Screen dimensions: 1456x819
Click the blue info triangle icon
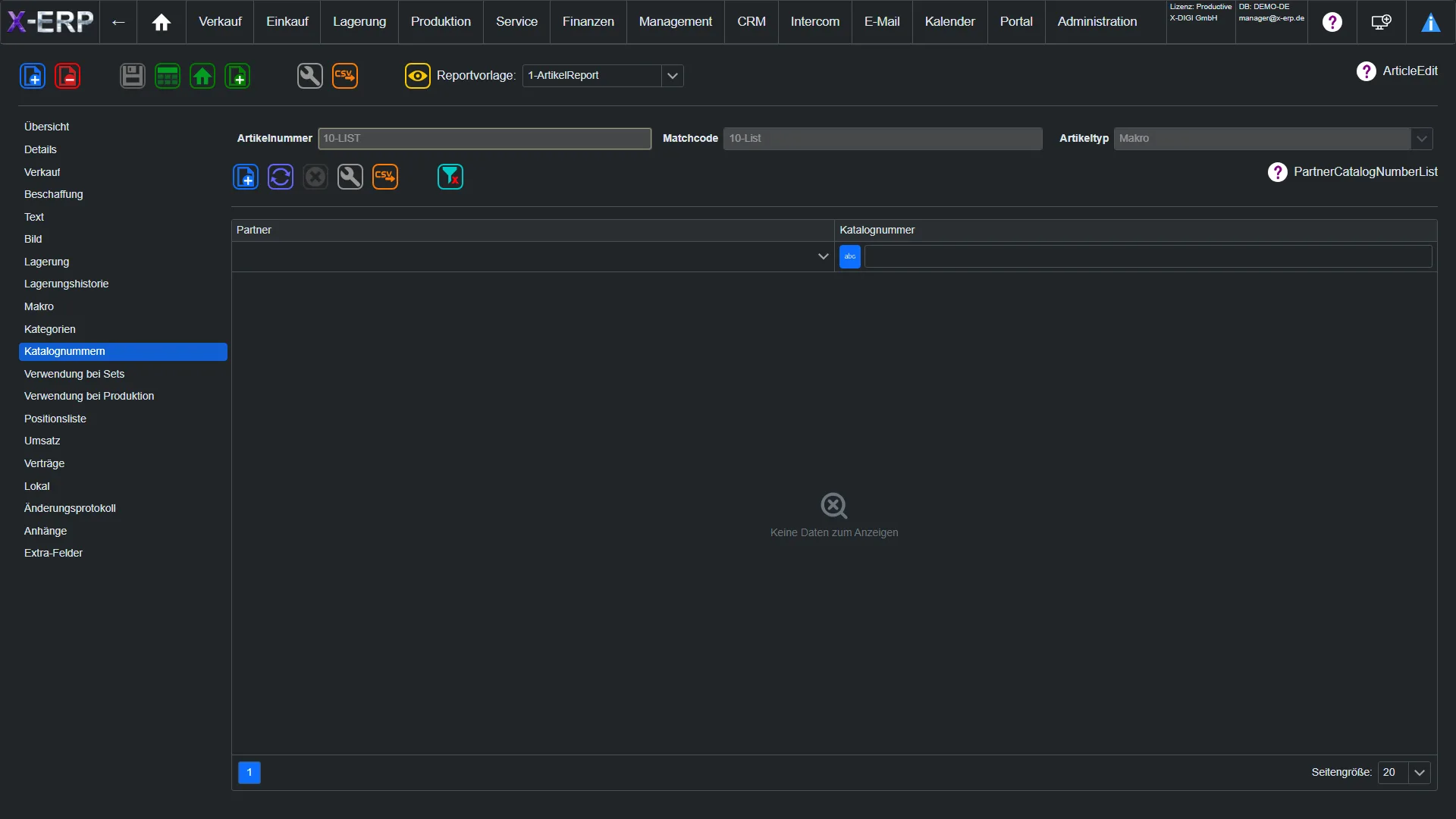click(1431, 22)
